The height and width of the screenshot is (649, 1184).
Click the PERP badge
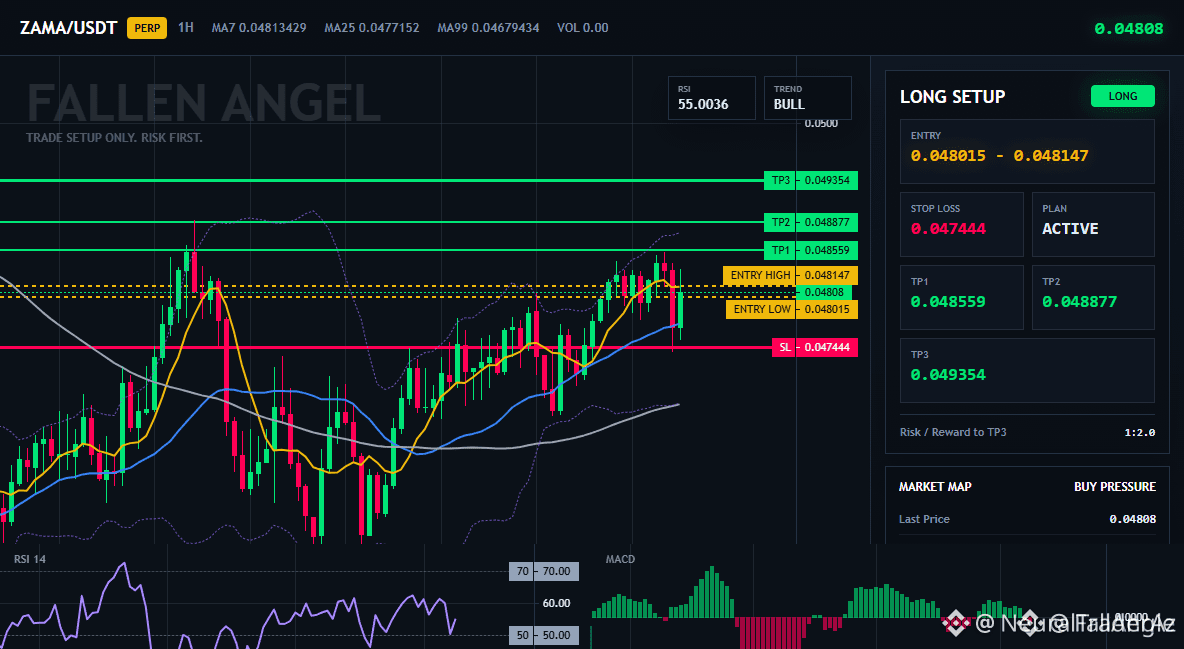pos(146,28)
